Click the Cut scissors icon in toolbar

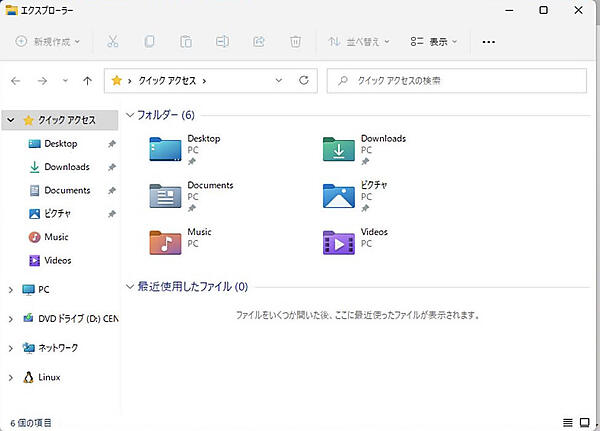112,42
